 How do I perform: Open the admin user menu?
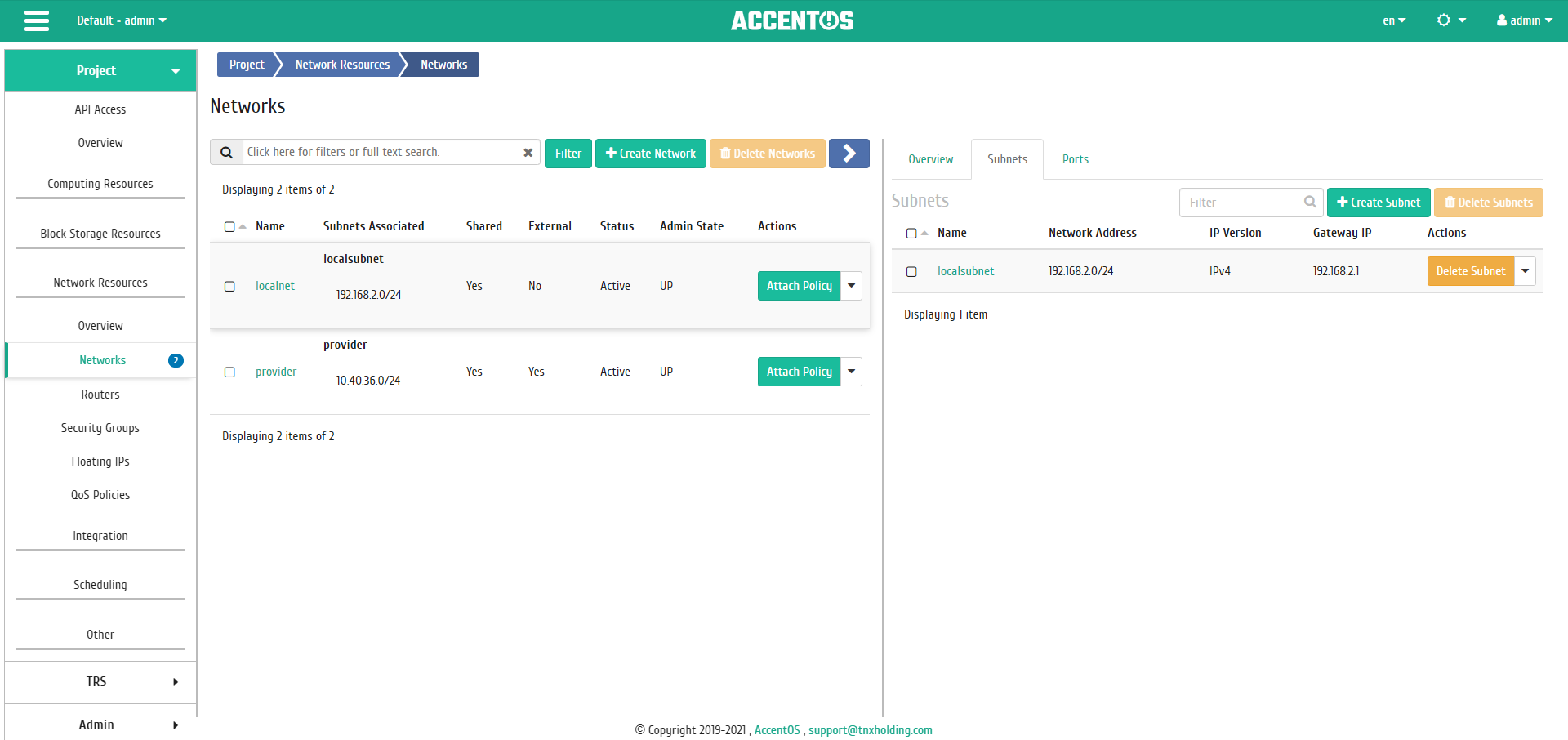(1524, 20)
